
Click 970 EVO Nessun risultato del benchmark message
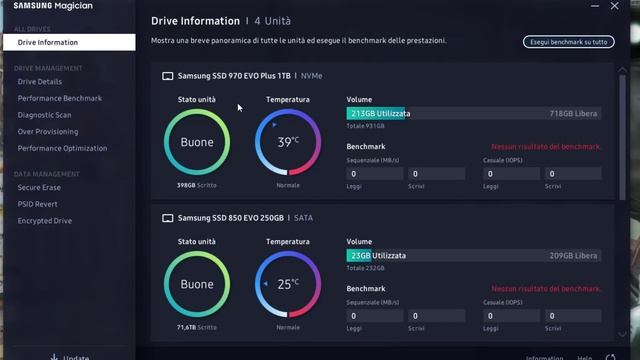(546, 147)
